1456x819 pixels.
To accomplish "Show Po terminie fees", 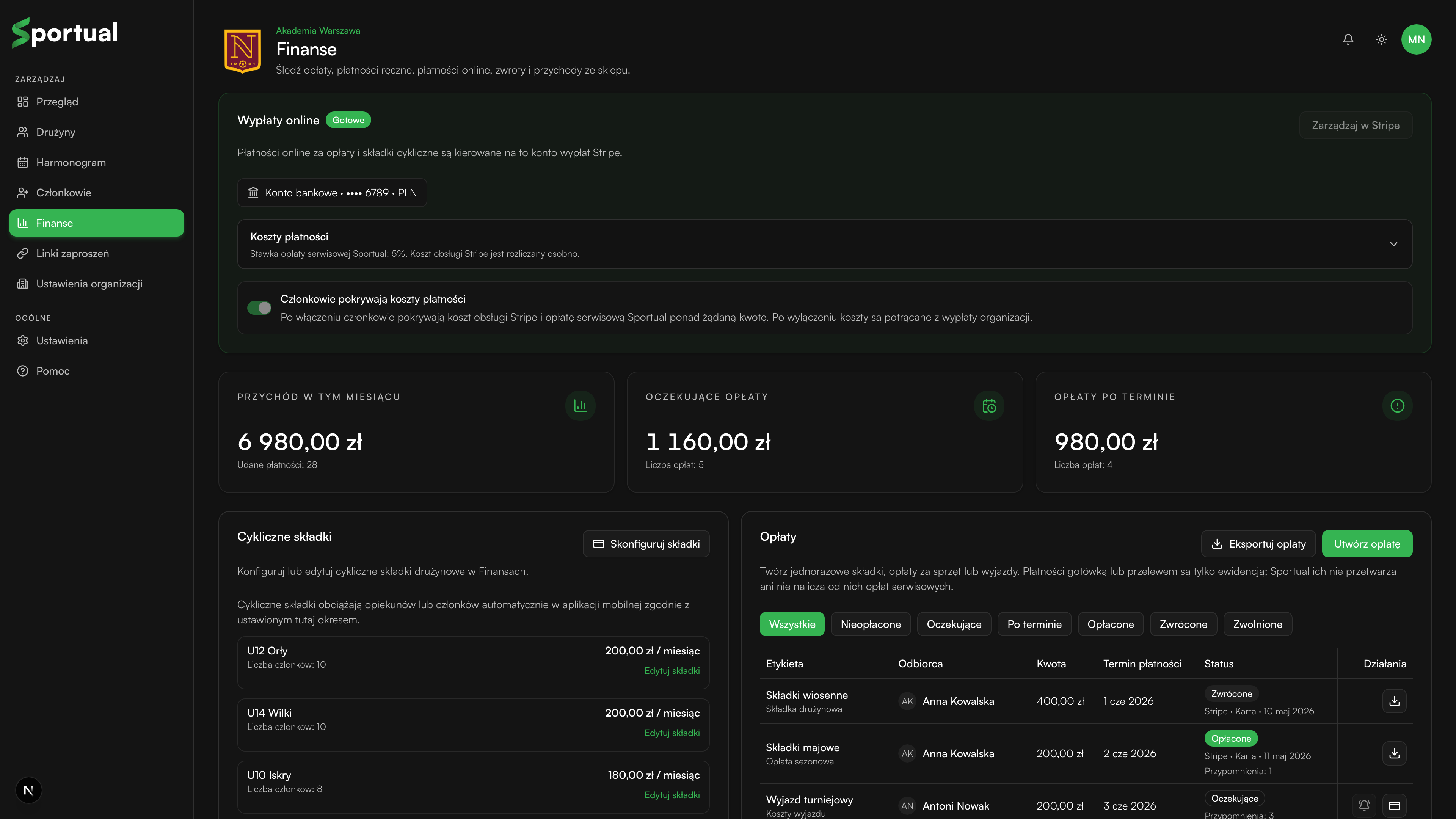I will [1034, 624].
